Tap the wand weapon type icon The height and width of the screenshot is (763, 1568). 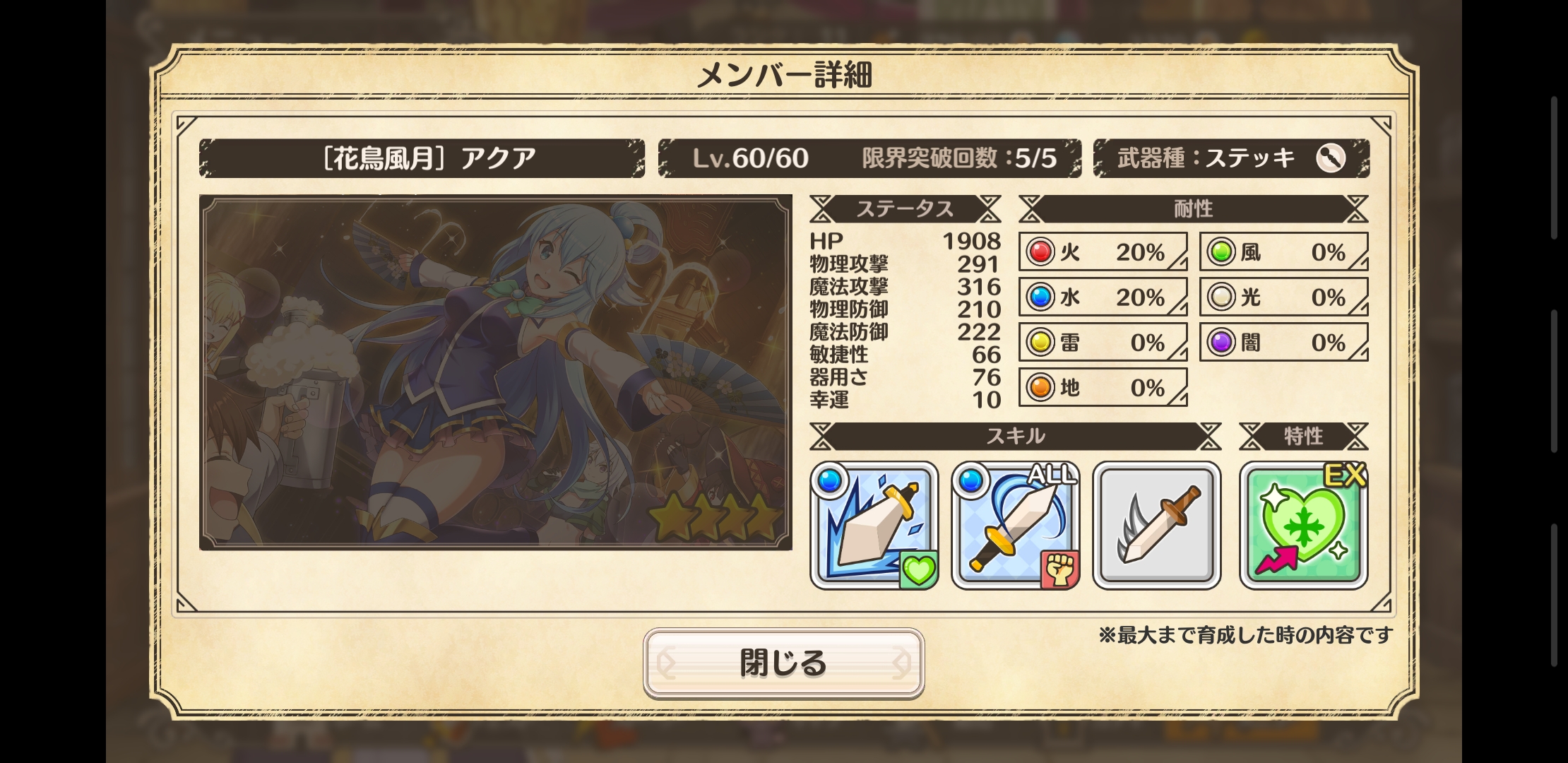click(1331, 158)
